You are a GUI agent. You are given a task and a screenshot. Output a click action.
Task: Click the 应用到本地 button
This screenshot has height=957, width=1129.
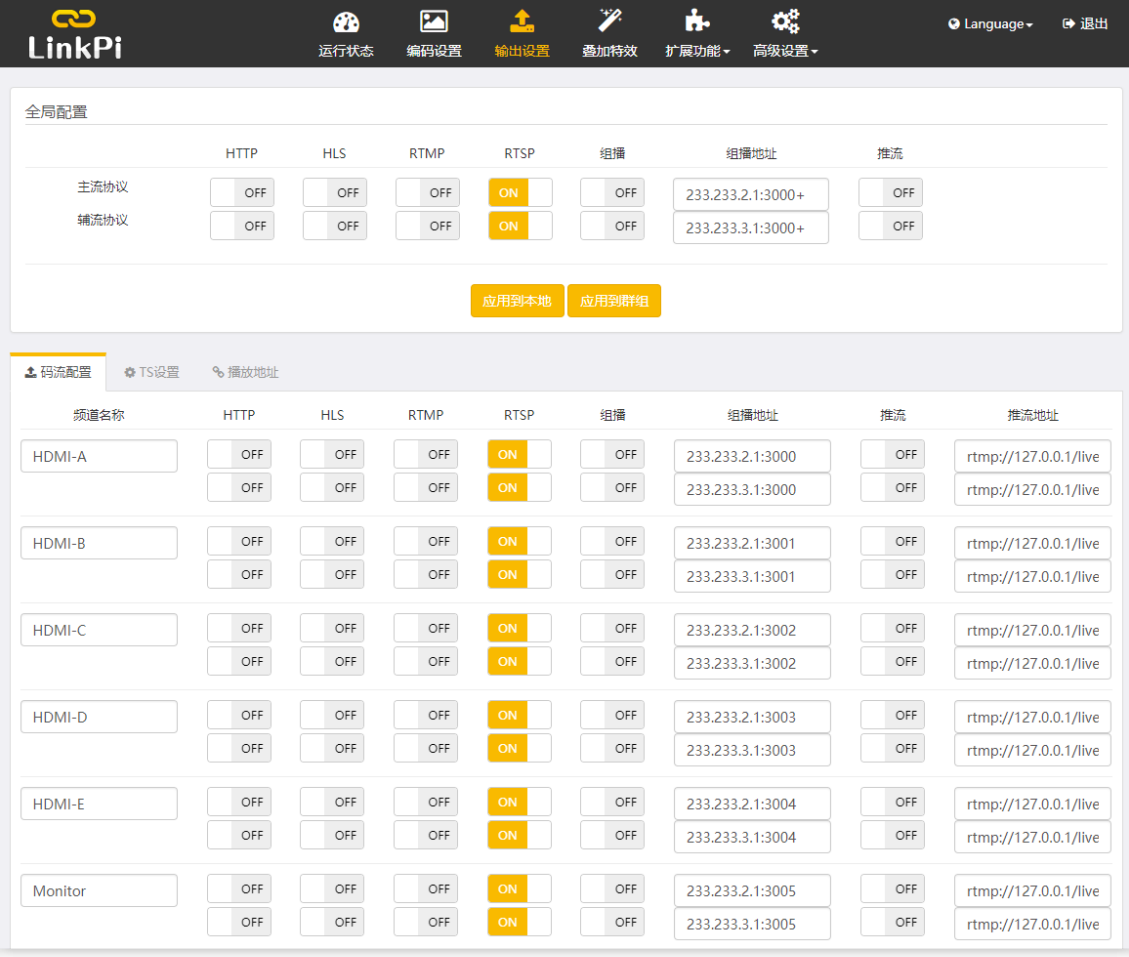(517, 301)
